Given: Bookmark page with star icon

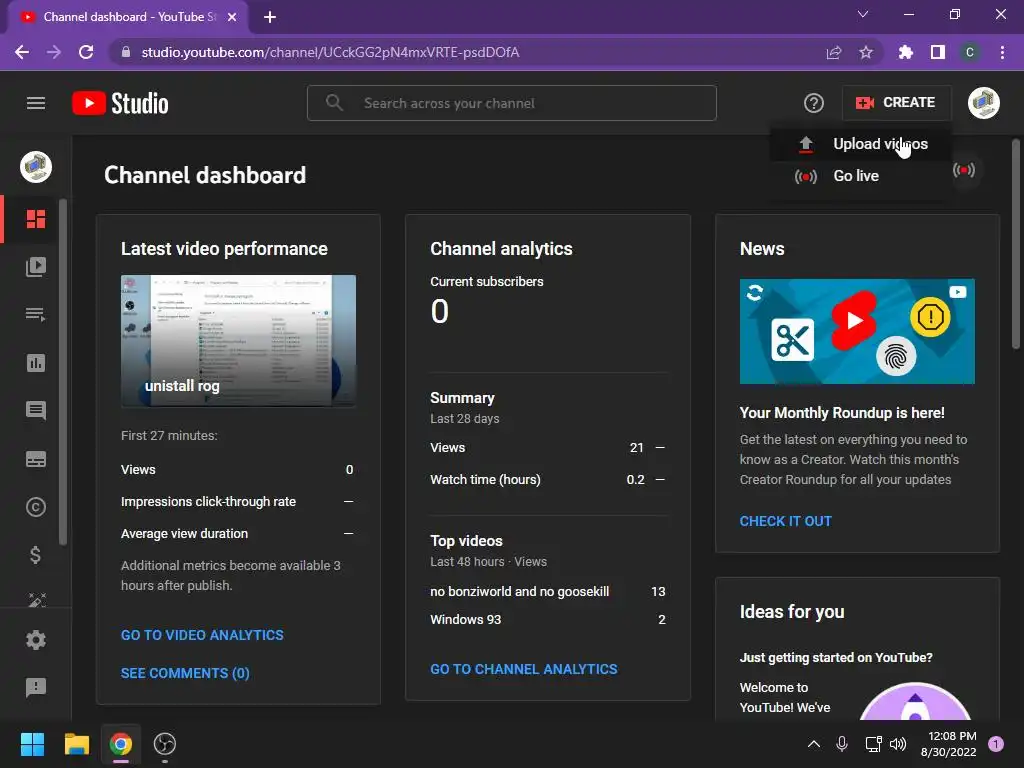Looking at the screenshot, I should 866,52.
